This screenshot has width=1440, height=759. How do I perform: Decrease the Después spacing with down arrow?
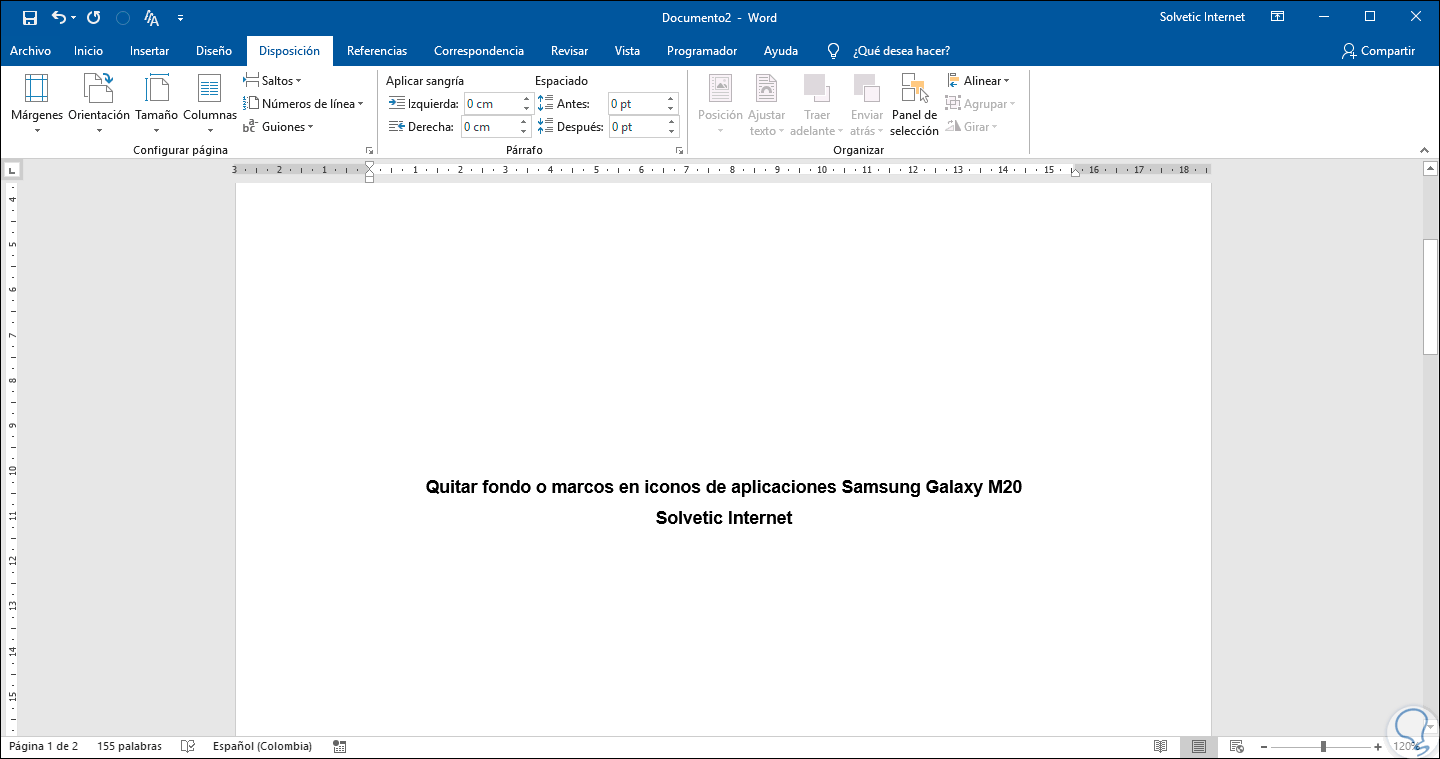tap(672, 132)
